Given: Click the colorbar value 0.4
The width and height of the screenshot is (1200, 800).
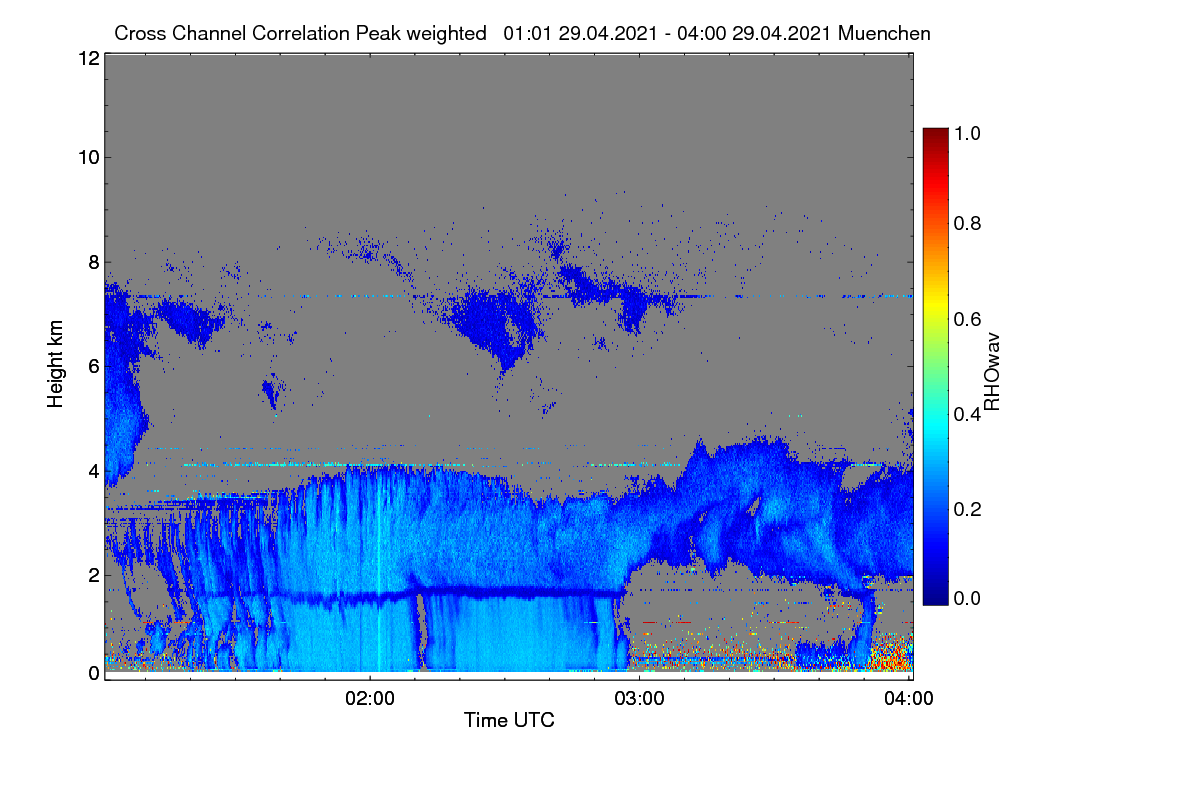Looking at the screenshot, I should click(969, 414).
